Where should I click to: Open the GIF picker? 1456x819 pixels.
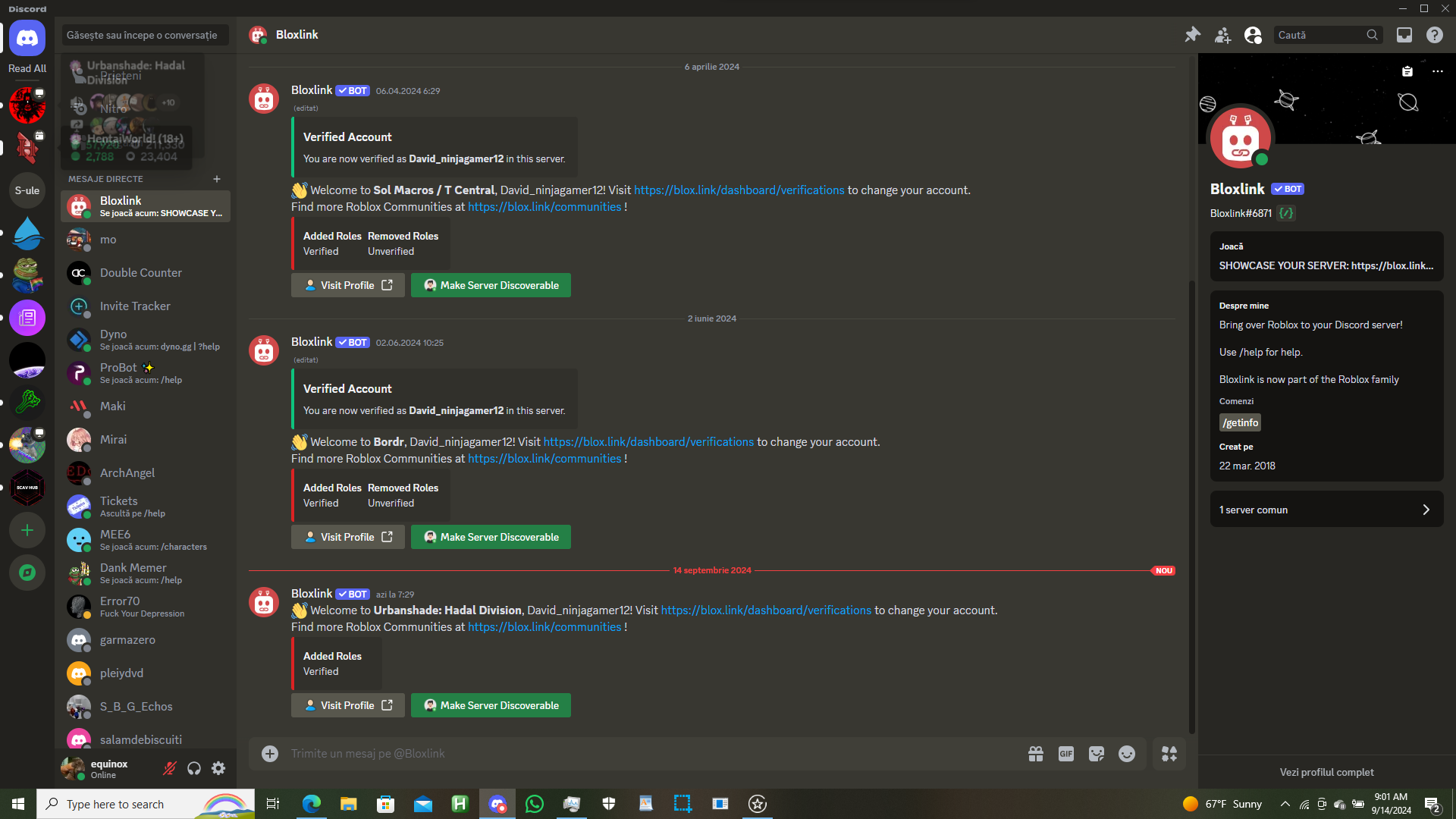(x=1065, y=754)
